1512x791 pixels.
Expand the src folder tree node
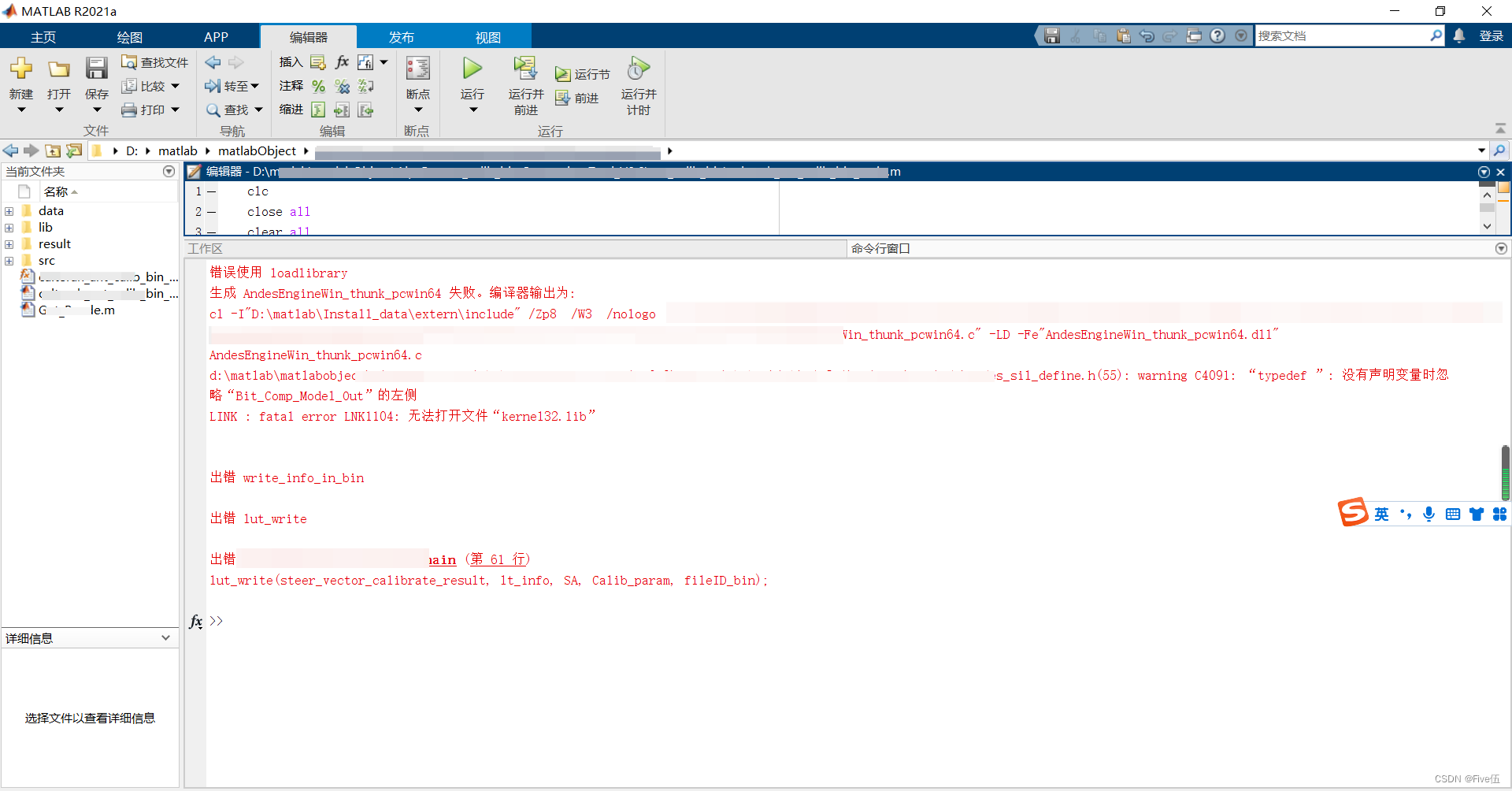click(x=9, y=261)
